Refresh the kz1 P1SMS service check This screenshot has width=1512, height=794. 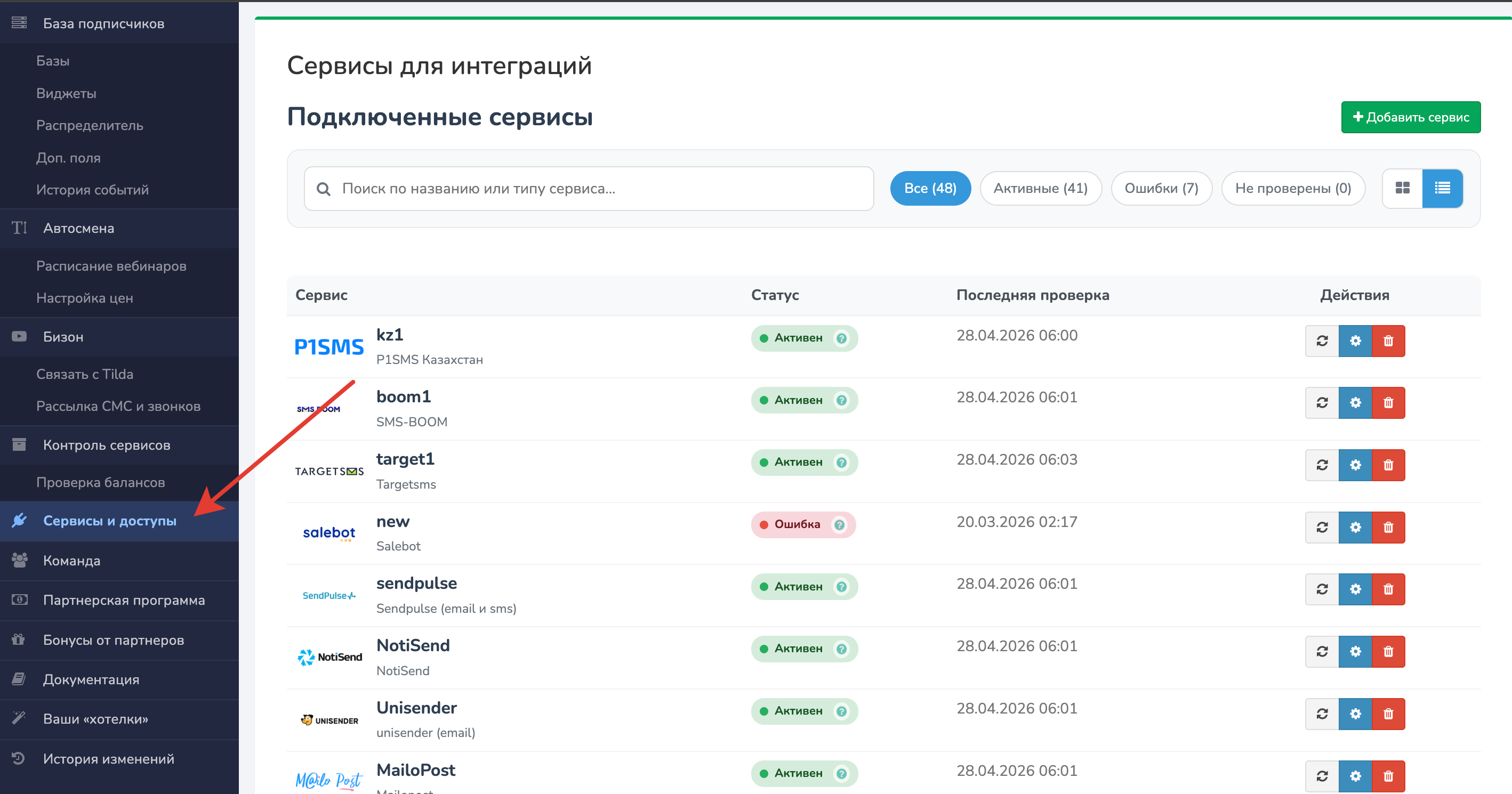[x=1321, y=341]
